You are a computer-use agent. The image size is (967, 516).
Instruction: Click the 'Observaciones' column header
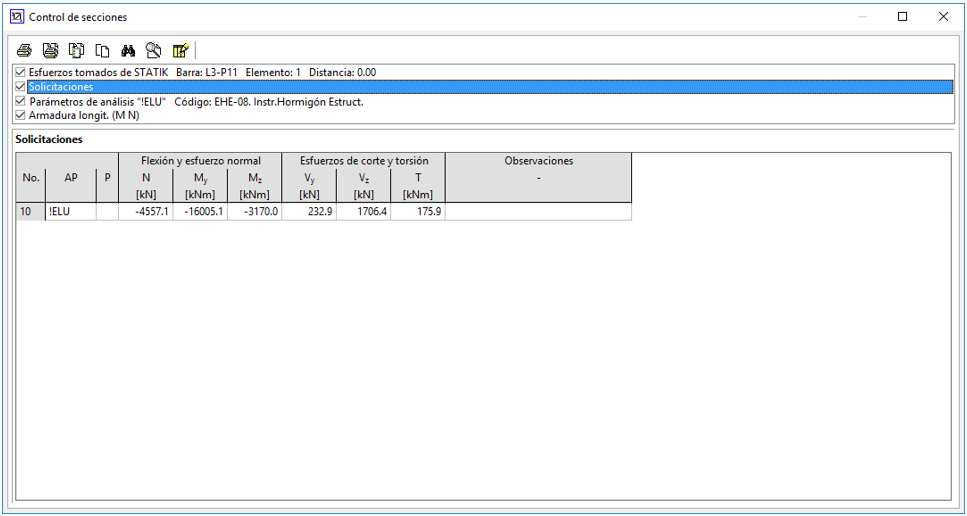coord(538,161)
